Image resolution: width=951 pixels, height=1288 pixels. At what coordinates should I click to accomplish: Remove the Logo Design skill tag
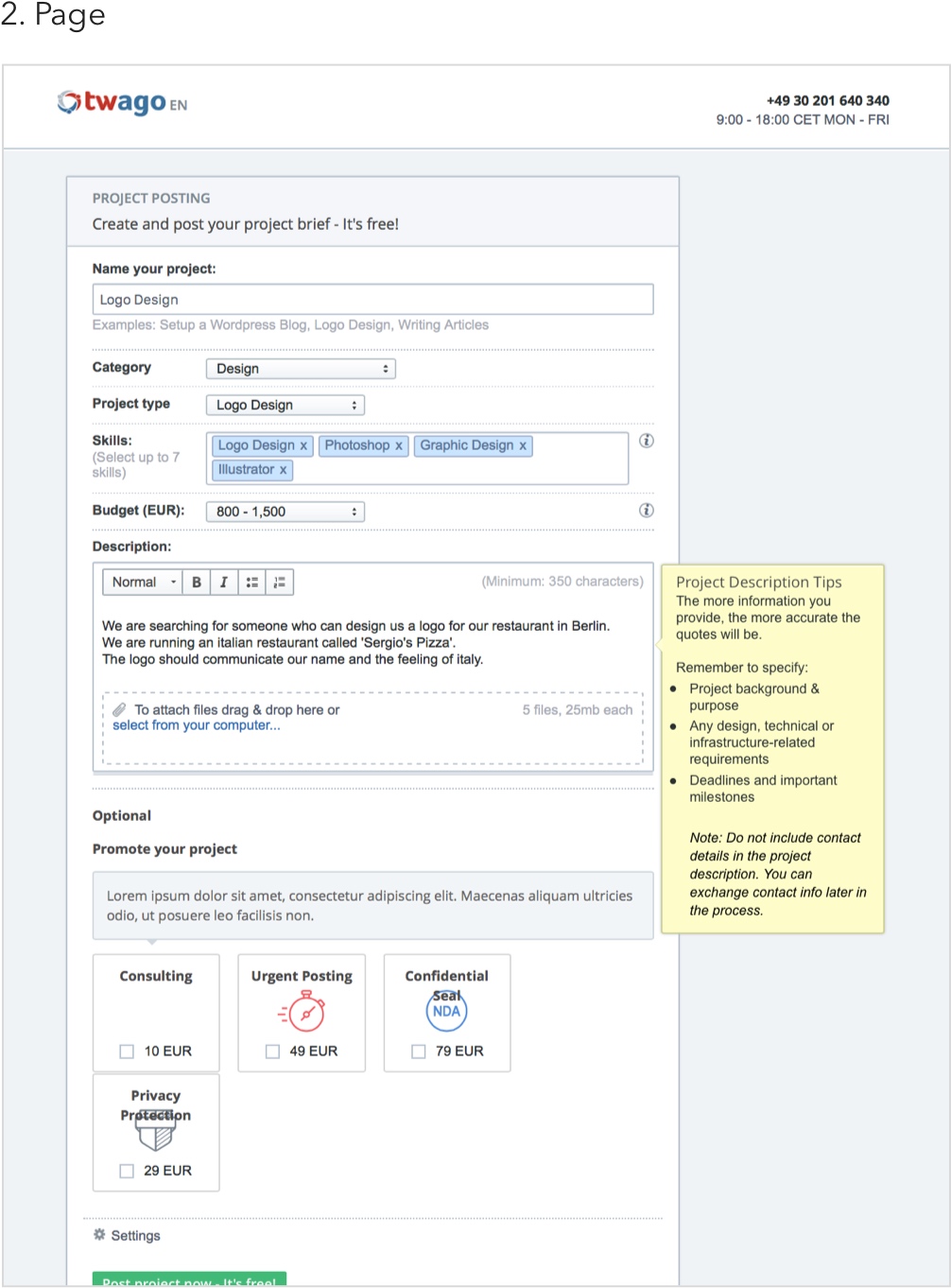tap(303, 445)
